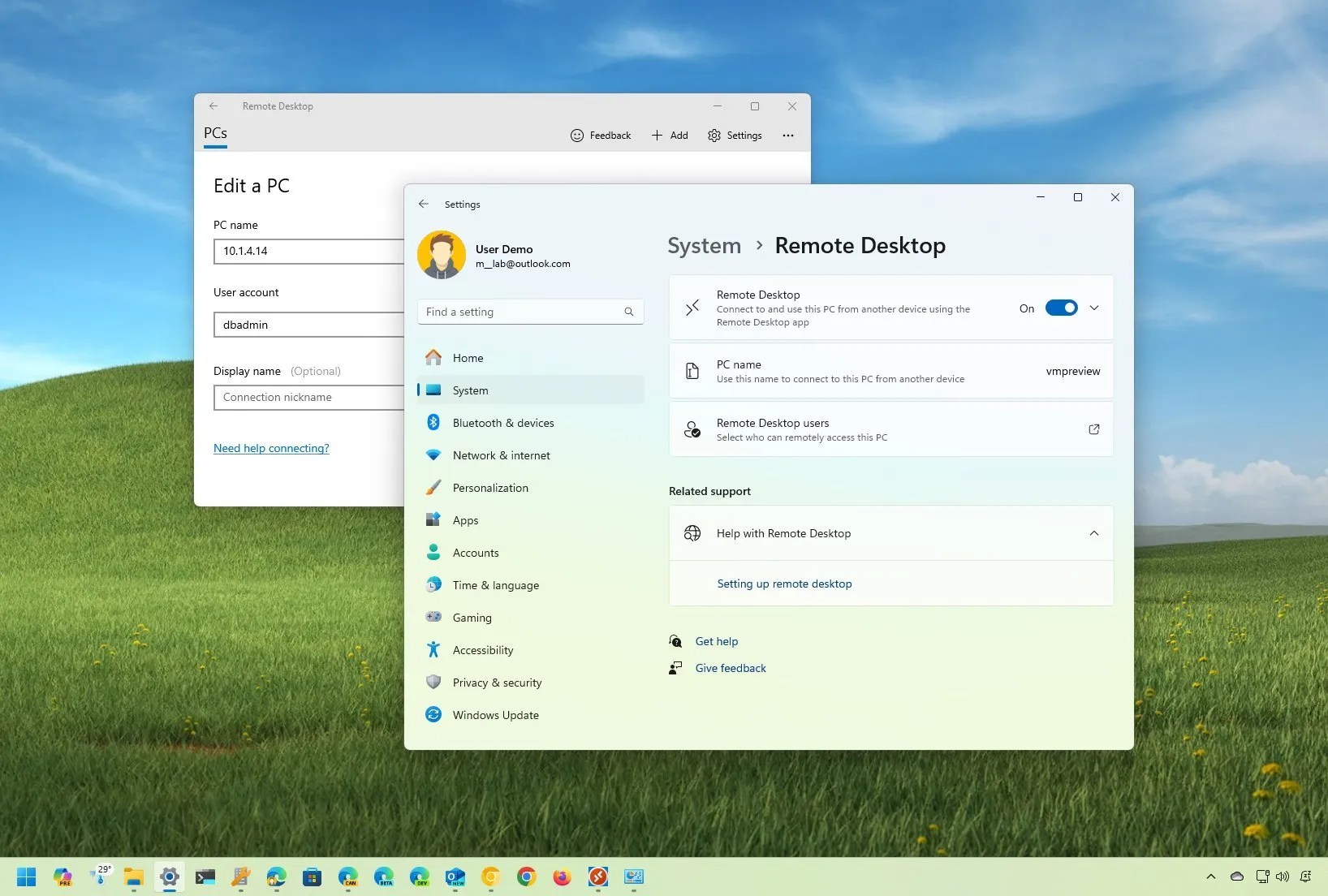
Task: Expand the Remote Desktop options chevron
Action: coord(1094,308)
